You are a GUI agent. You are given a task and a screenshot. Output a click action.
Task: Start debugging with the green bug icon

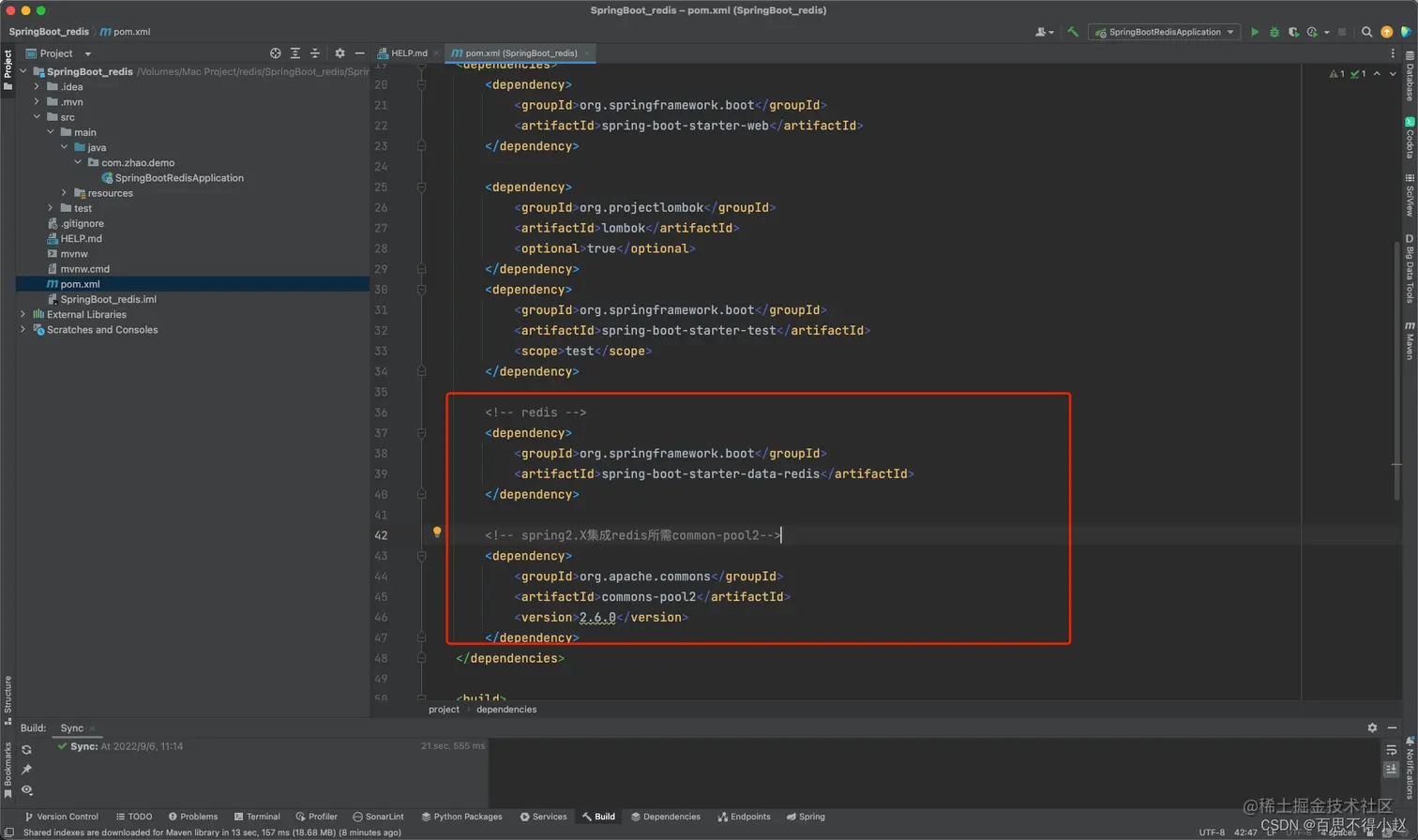point(1274,32)
